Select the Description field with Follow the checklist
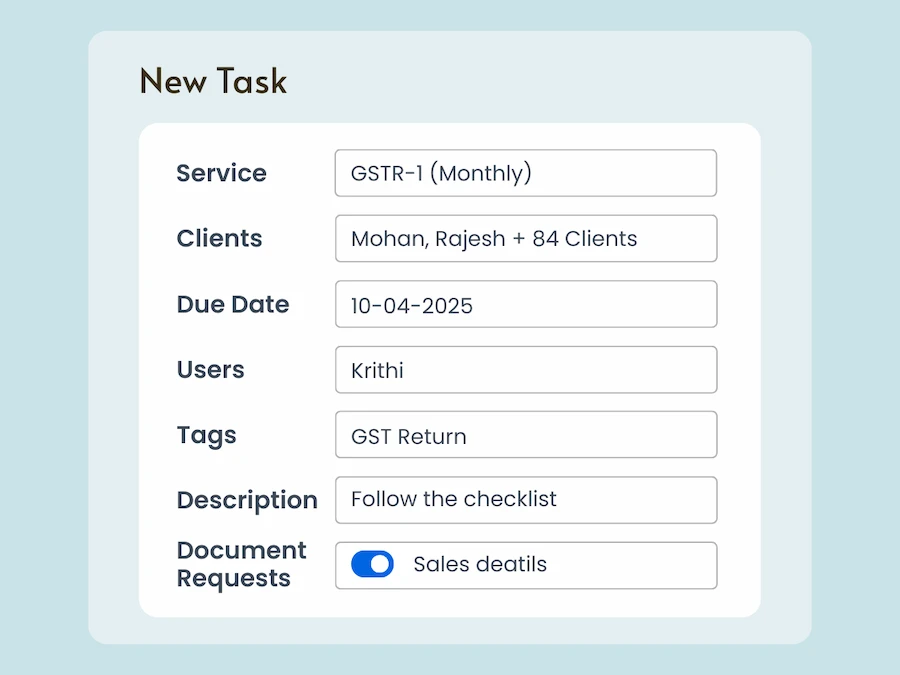 (526, 500)
